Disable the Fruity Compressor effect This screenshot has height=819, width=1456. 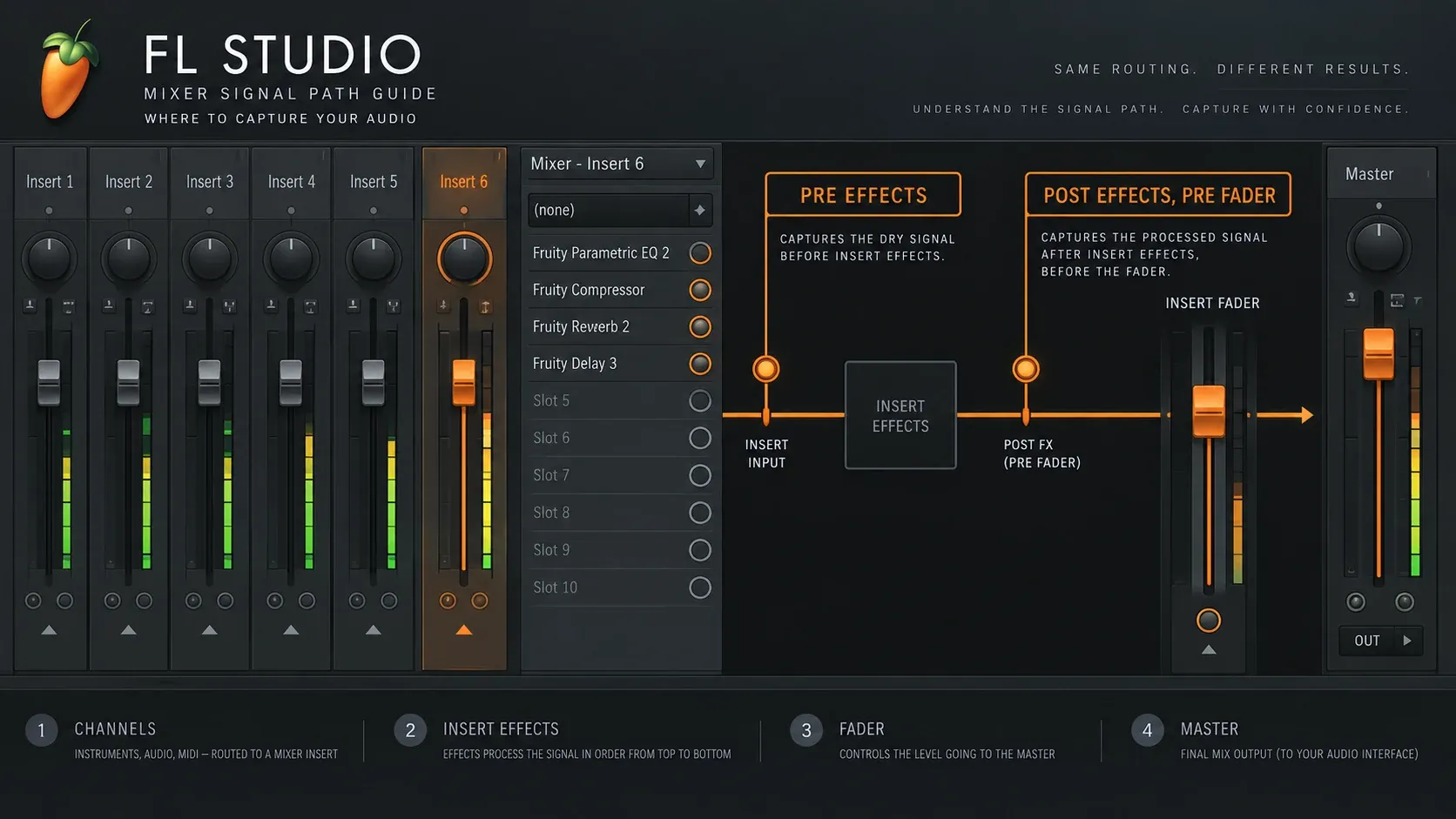point(700,290)
